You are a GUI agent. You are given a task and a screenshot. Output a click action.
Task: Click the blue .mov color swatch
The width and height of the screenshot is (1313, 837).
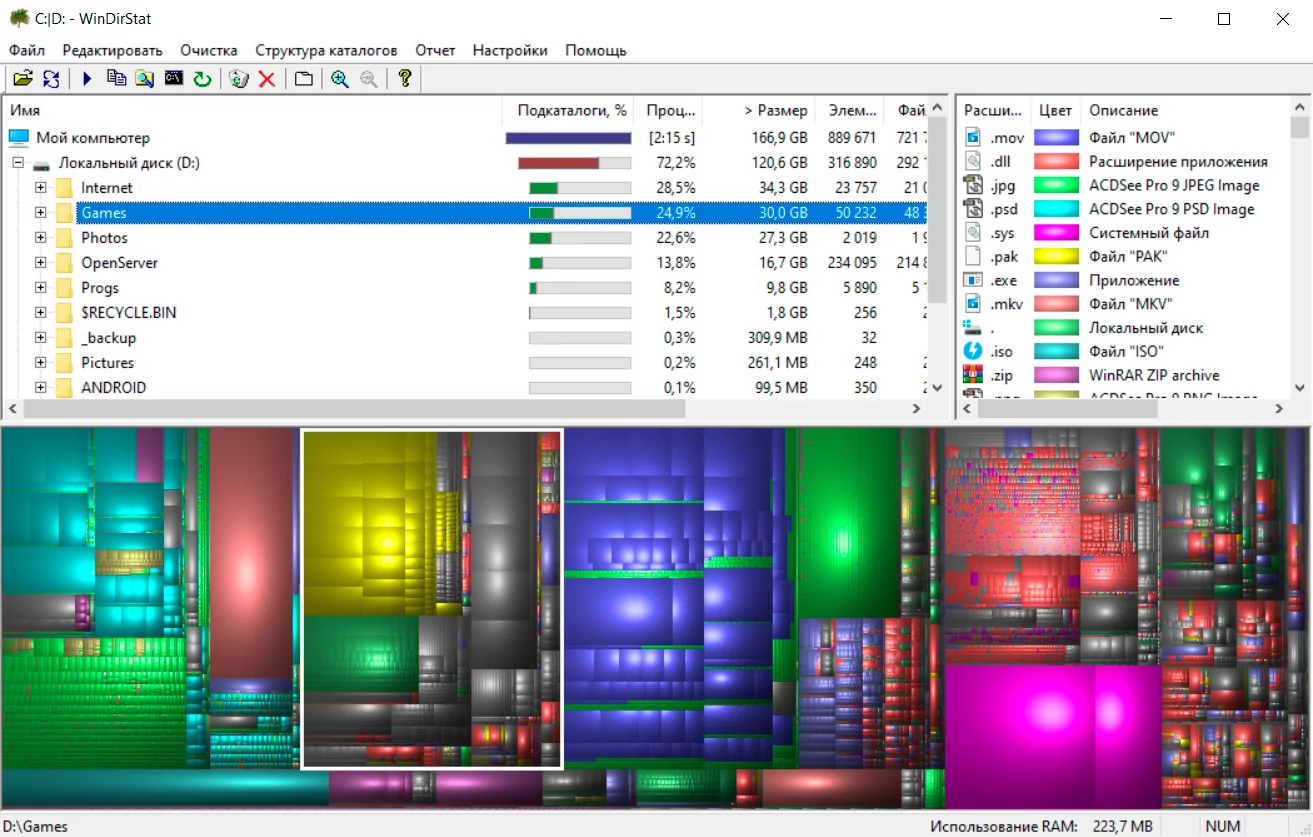(1057, 138)
